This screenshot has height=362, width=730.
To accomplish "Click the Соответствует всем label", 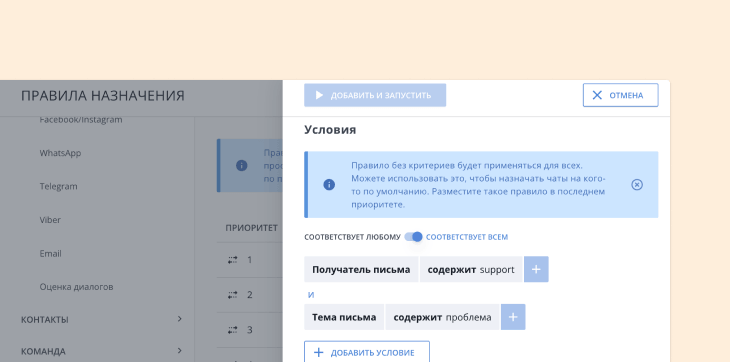I will (466, 237).
